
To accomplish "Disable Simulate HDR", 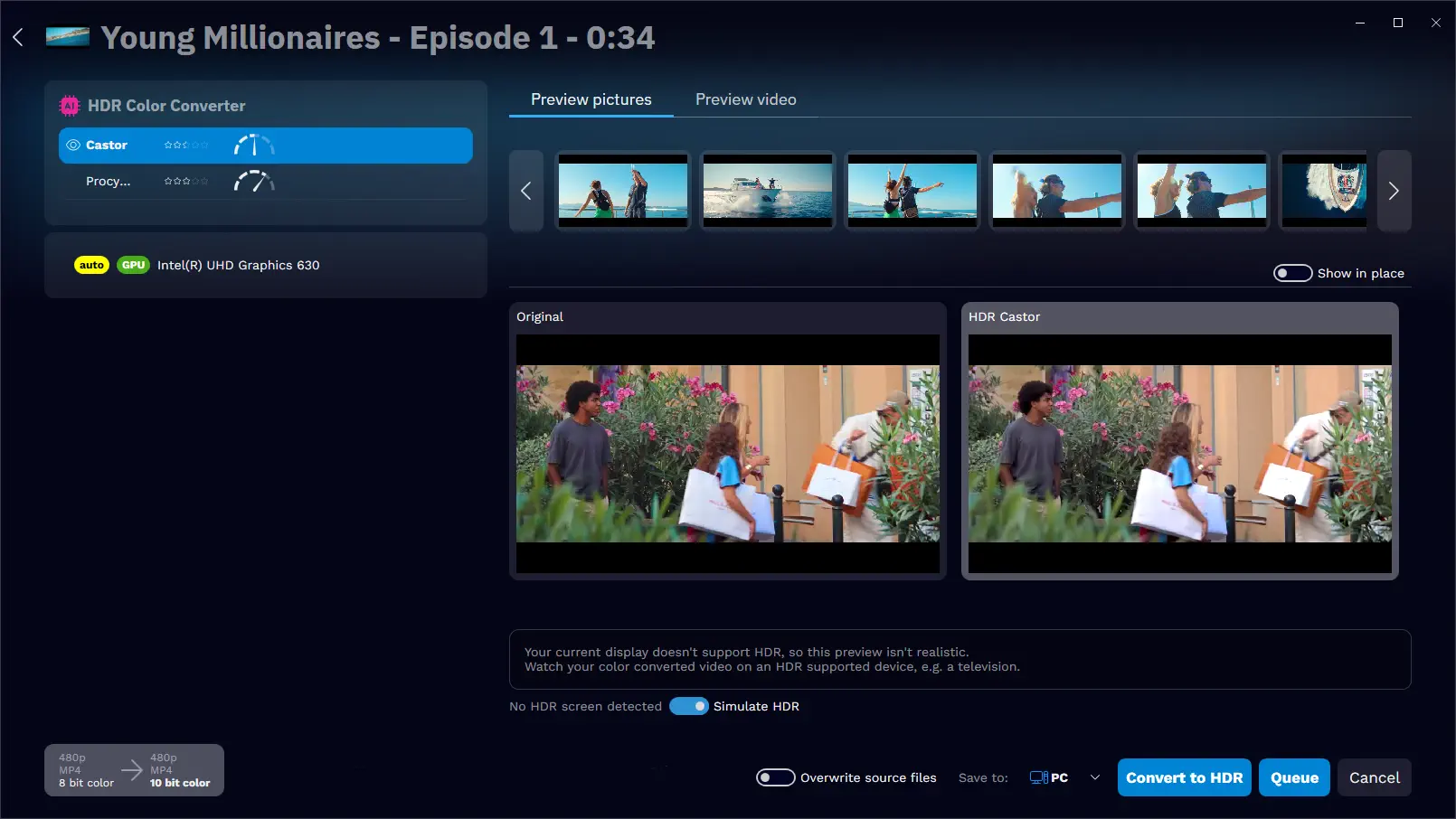I will point(689,706).
